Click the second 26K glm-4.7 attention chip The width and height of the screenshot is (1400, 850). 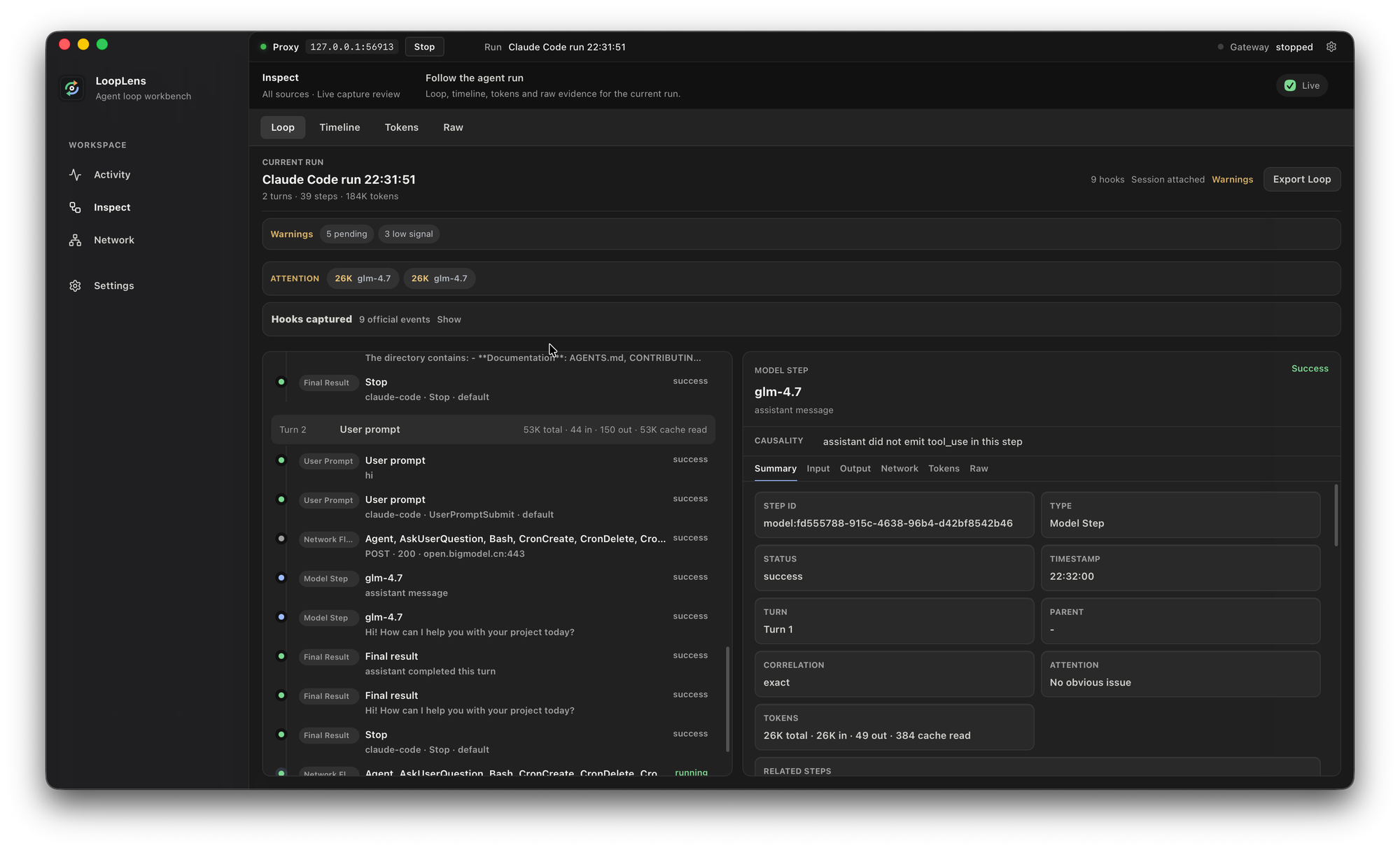[x=439, y=278]
